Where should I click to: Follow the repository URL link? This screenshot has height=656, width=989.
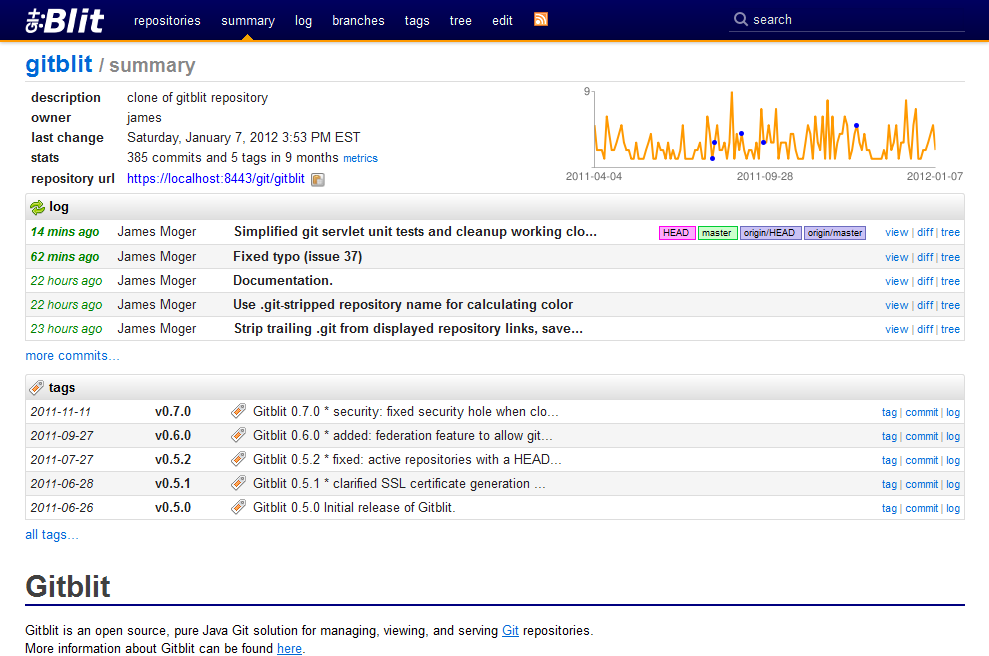(216, 179)
